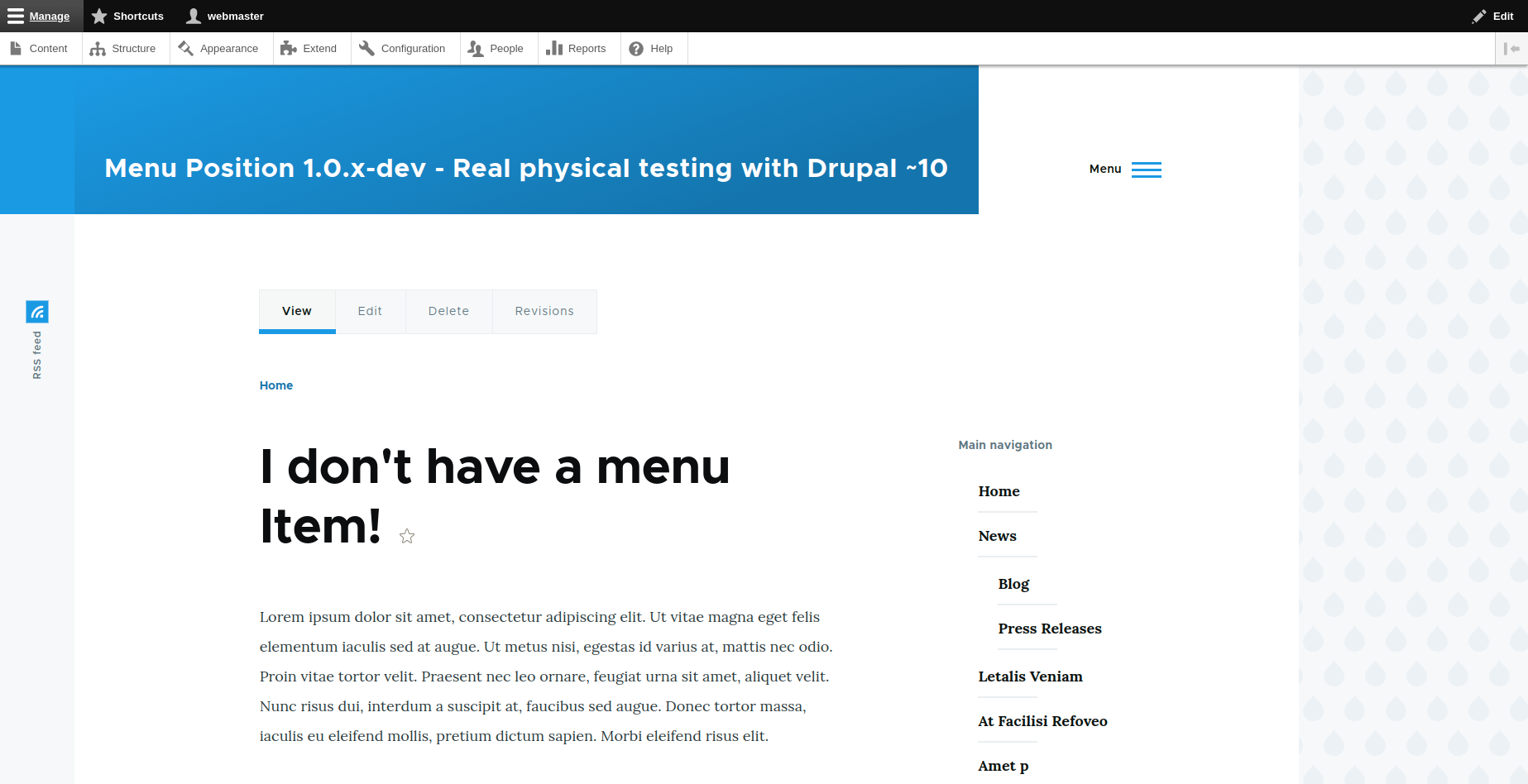Open Blog in Main navigation
Viewport: 1528px width, 784px height.
[1013, 584]
